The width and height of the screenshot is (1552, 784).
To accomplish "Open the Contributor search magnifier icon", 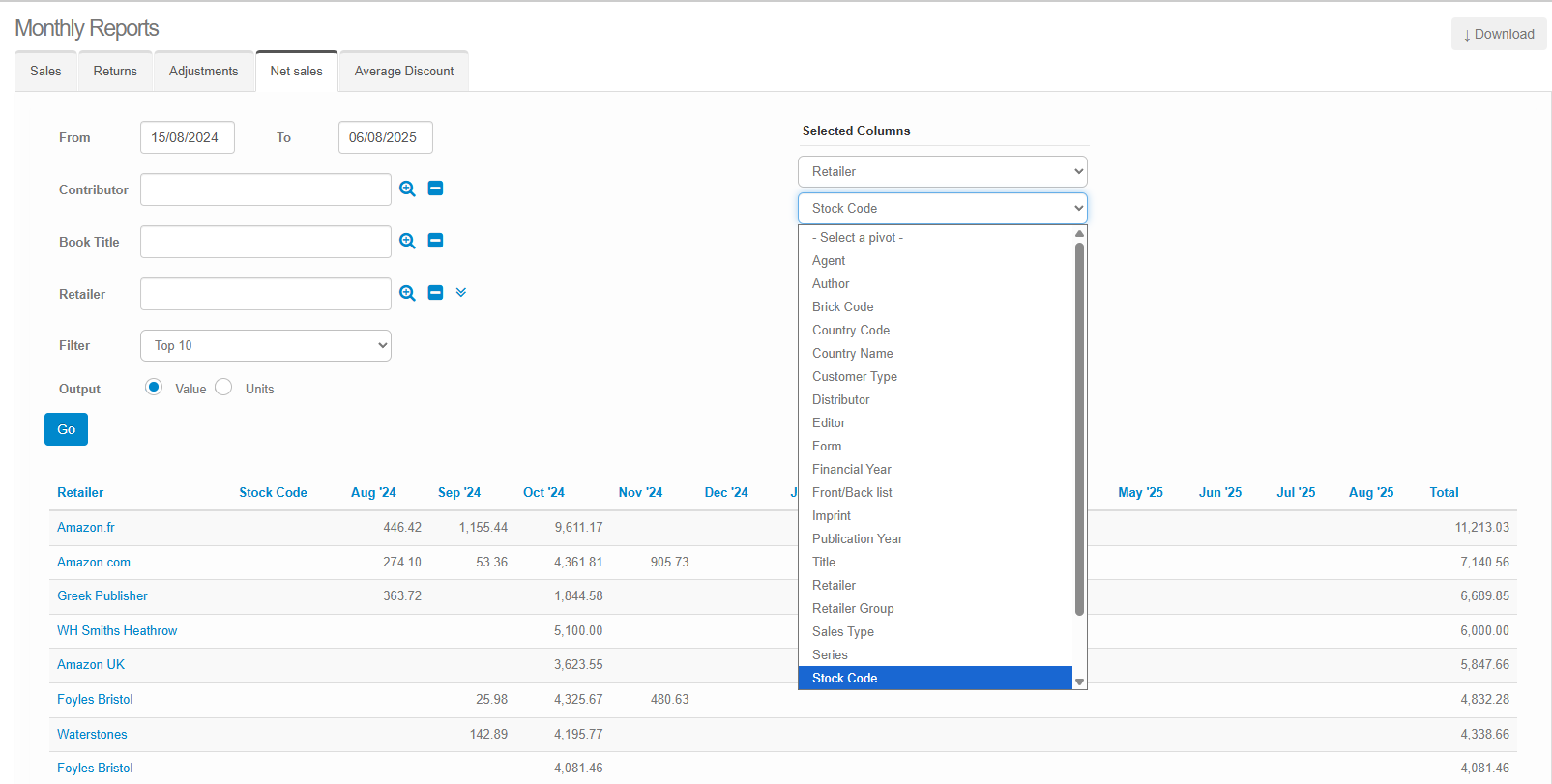I will [408, 189].
